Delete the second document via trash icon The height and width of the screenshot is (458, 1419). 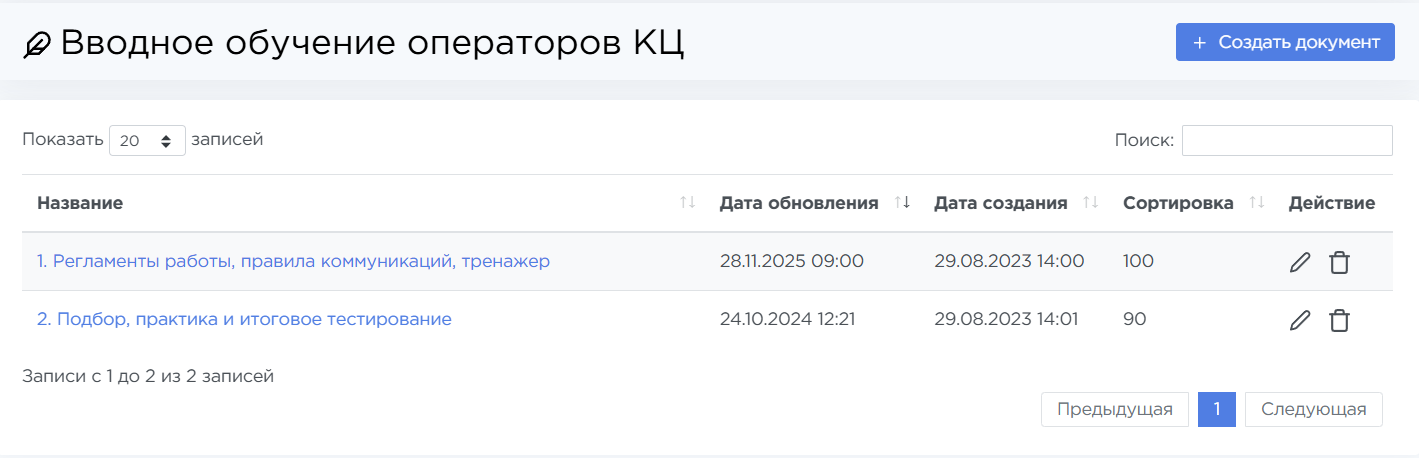[1339, 320]
